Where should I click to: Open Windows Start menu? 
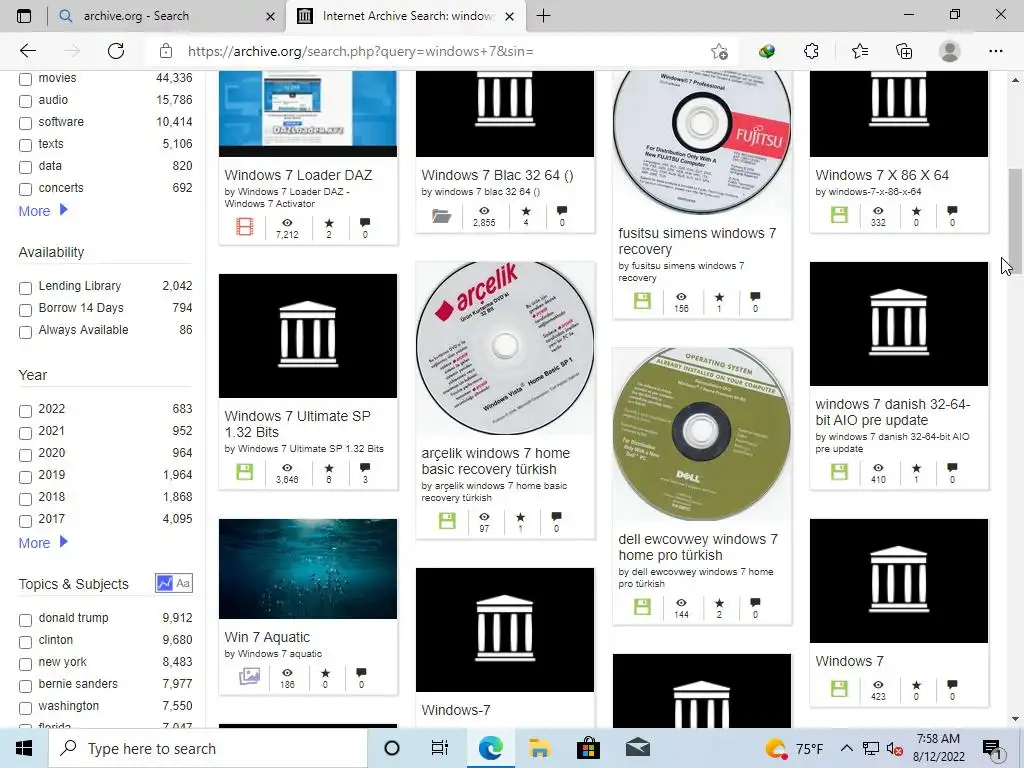coord(24,748)
